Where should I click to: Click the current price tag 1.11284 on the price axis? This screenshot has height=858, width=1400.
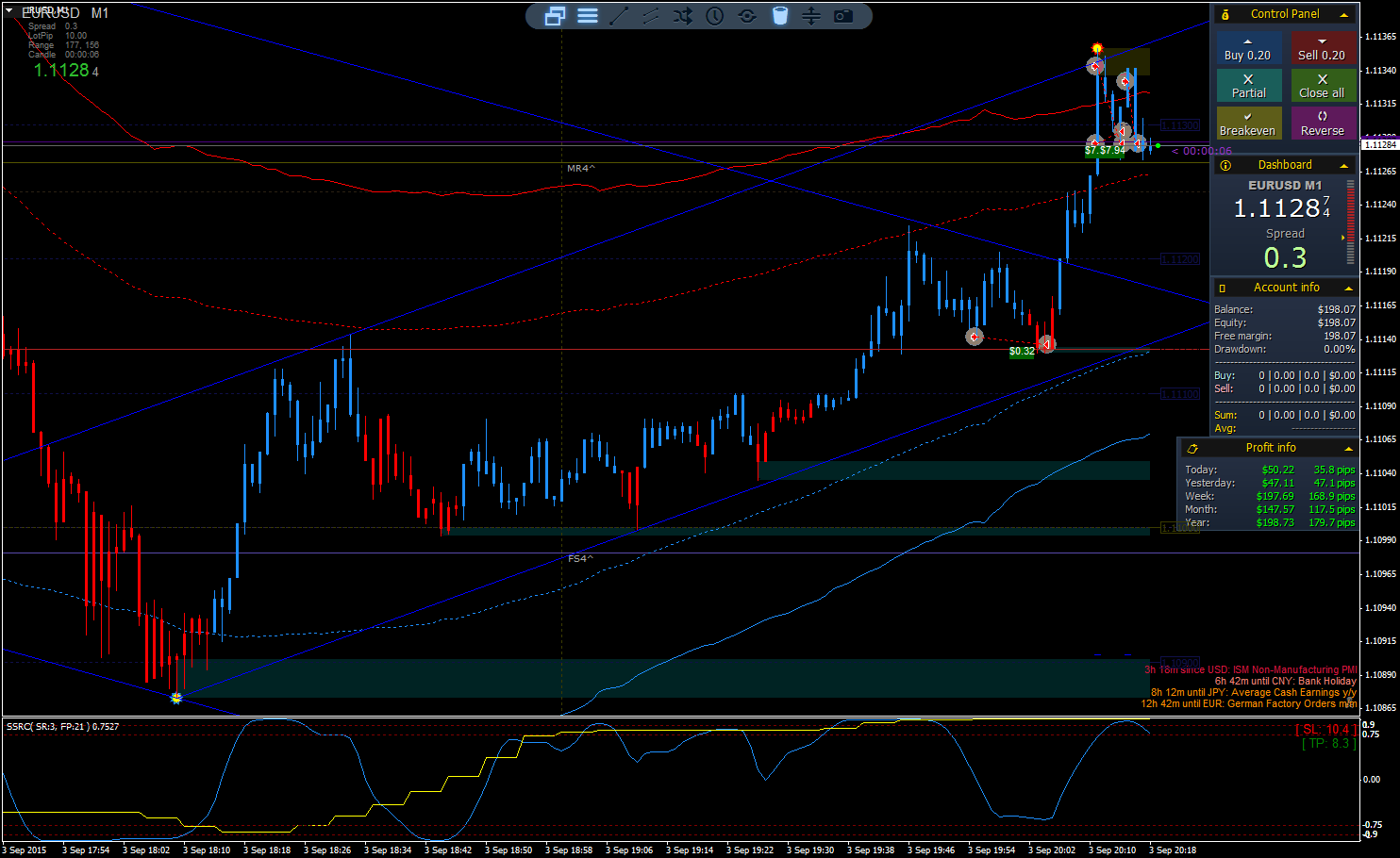click(1380, 144)
